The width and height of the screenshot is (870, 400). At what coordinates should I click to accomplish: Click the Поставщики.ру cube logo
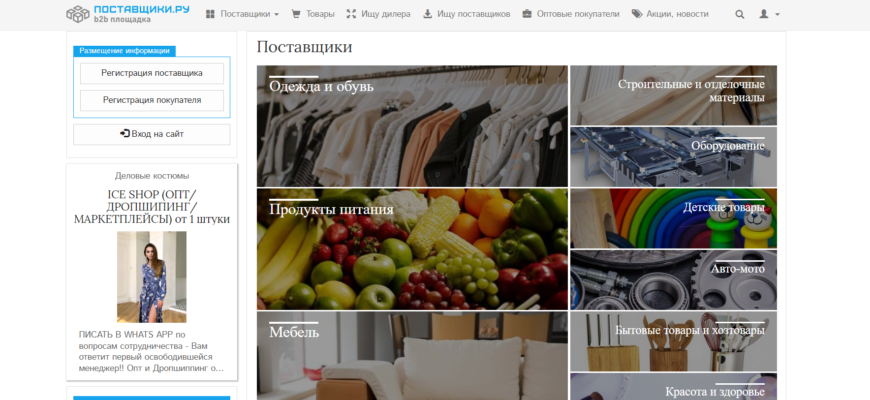coord(78,14)
